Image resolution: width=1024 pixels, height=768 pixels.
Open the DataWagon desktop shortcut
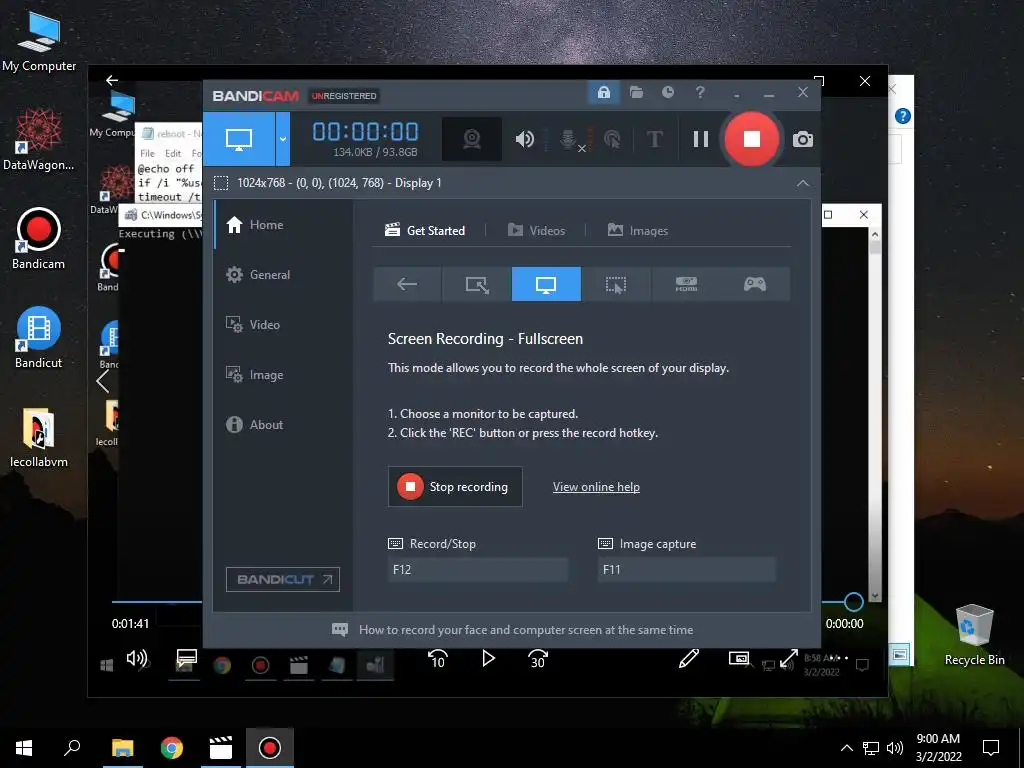[x=39, y=140]
